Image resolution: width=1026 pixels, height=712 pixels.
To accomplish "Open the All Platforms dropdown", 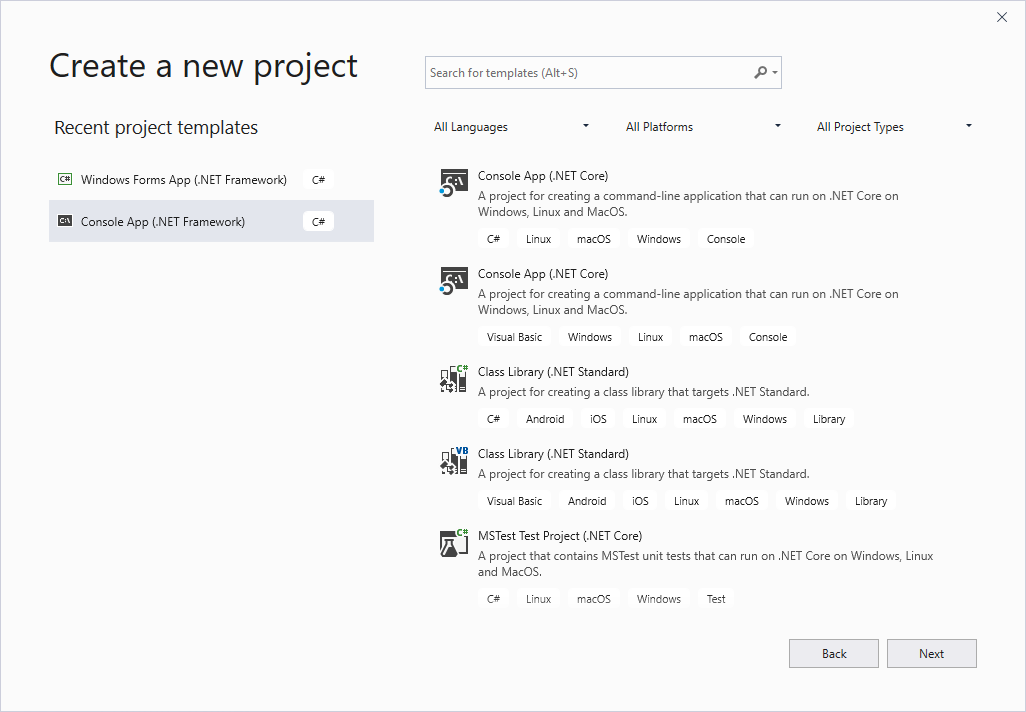I will (x=703, y=127).
